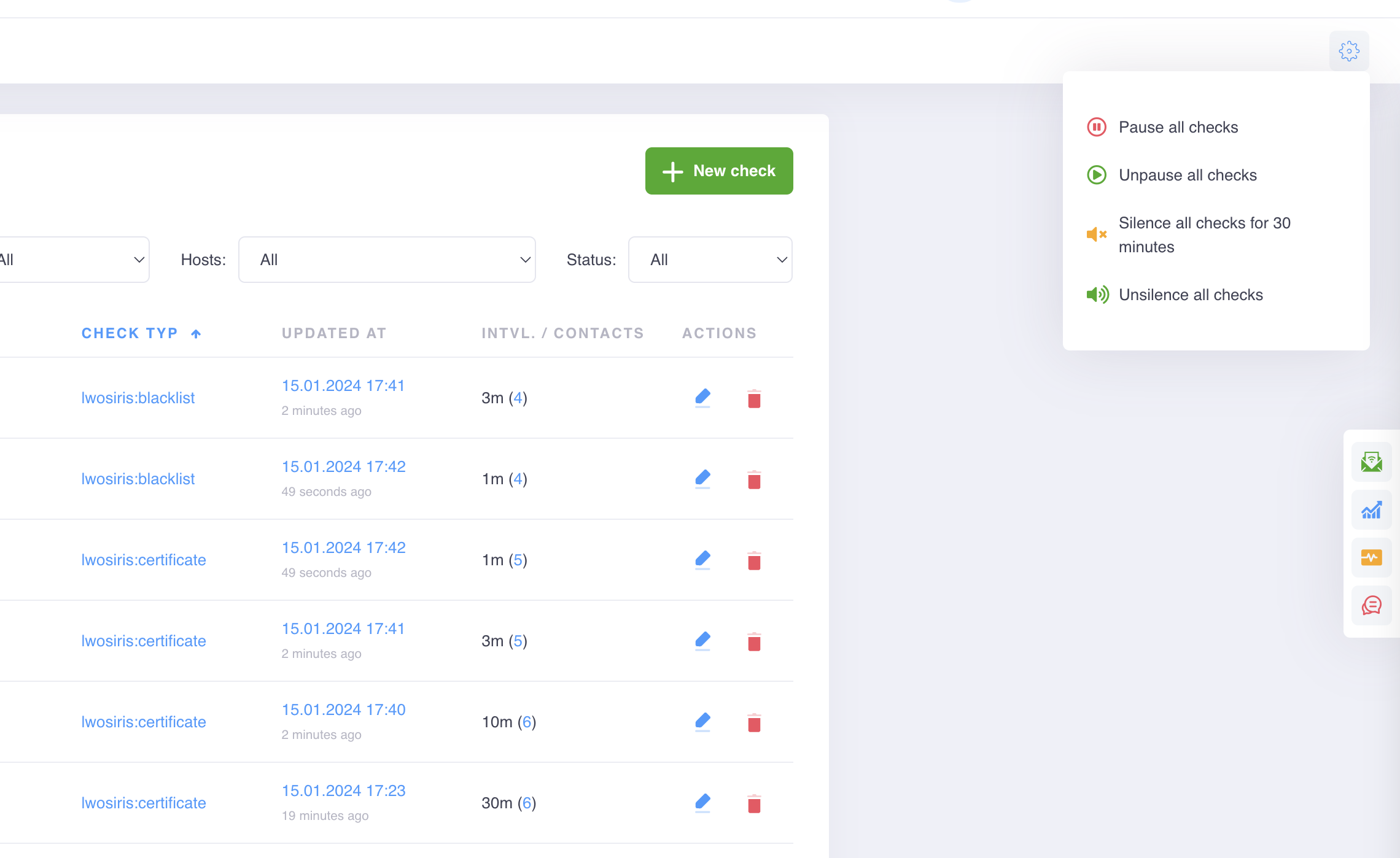Click the Unsilence all checks icon

pyautogui.click(x=1098, y=294)
